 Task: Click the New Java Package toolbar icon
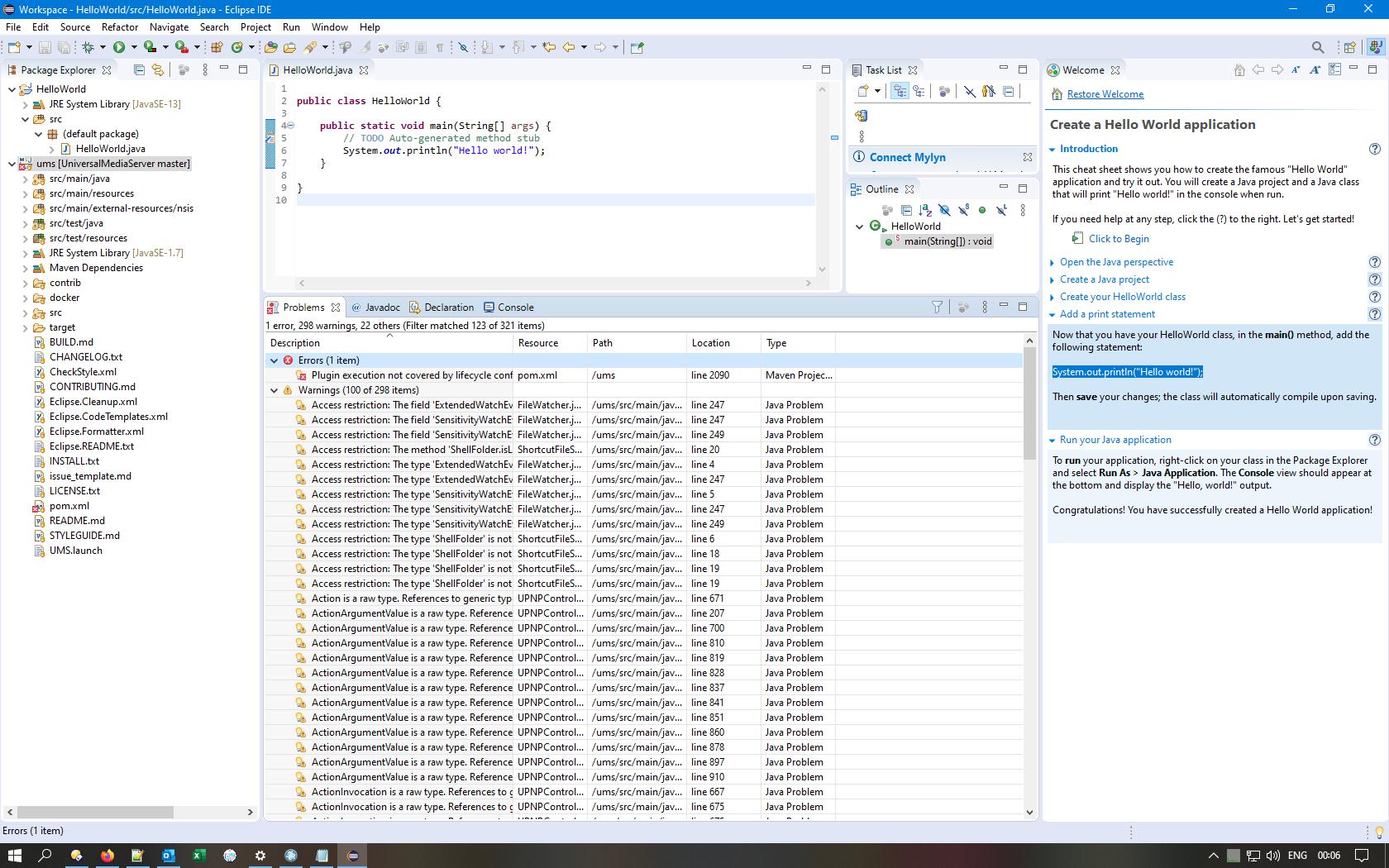tap(217, 47)
